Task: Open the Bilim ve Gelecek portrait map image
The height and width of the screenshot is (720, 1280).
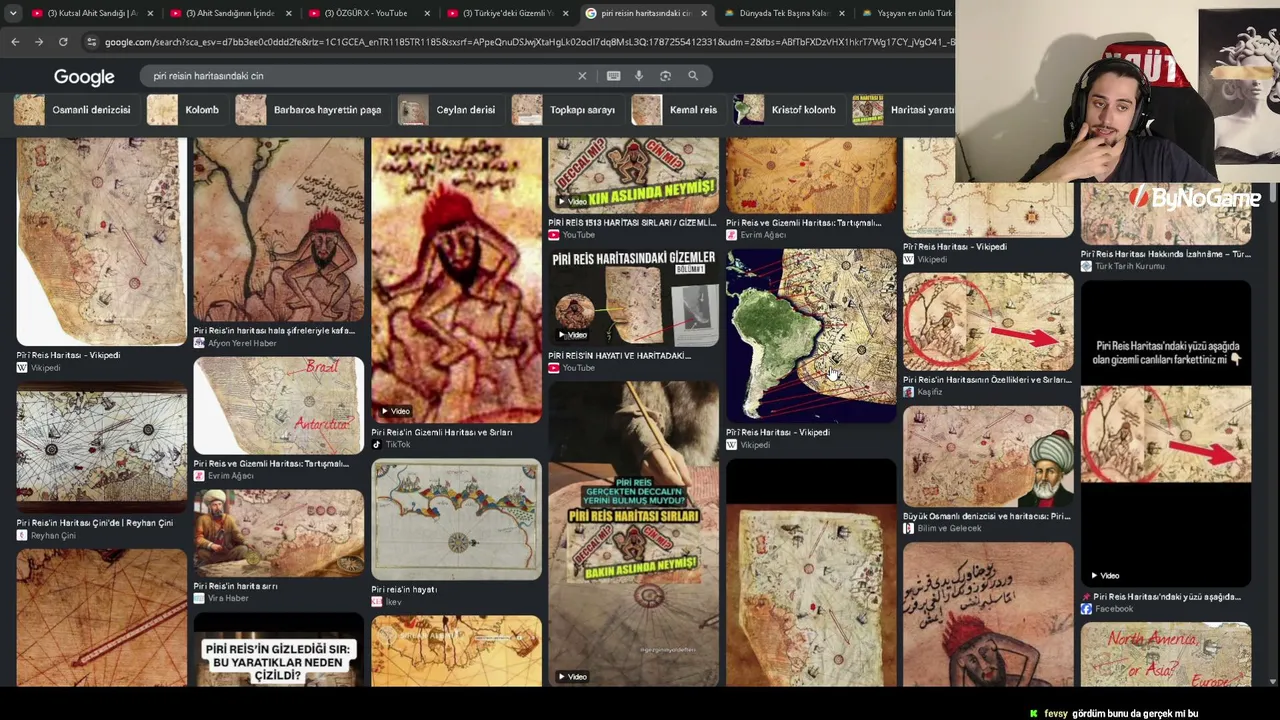Action: (x=988, y=456)
